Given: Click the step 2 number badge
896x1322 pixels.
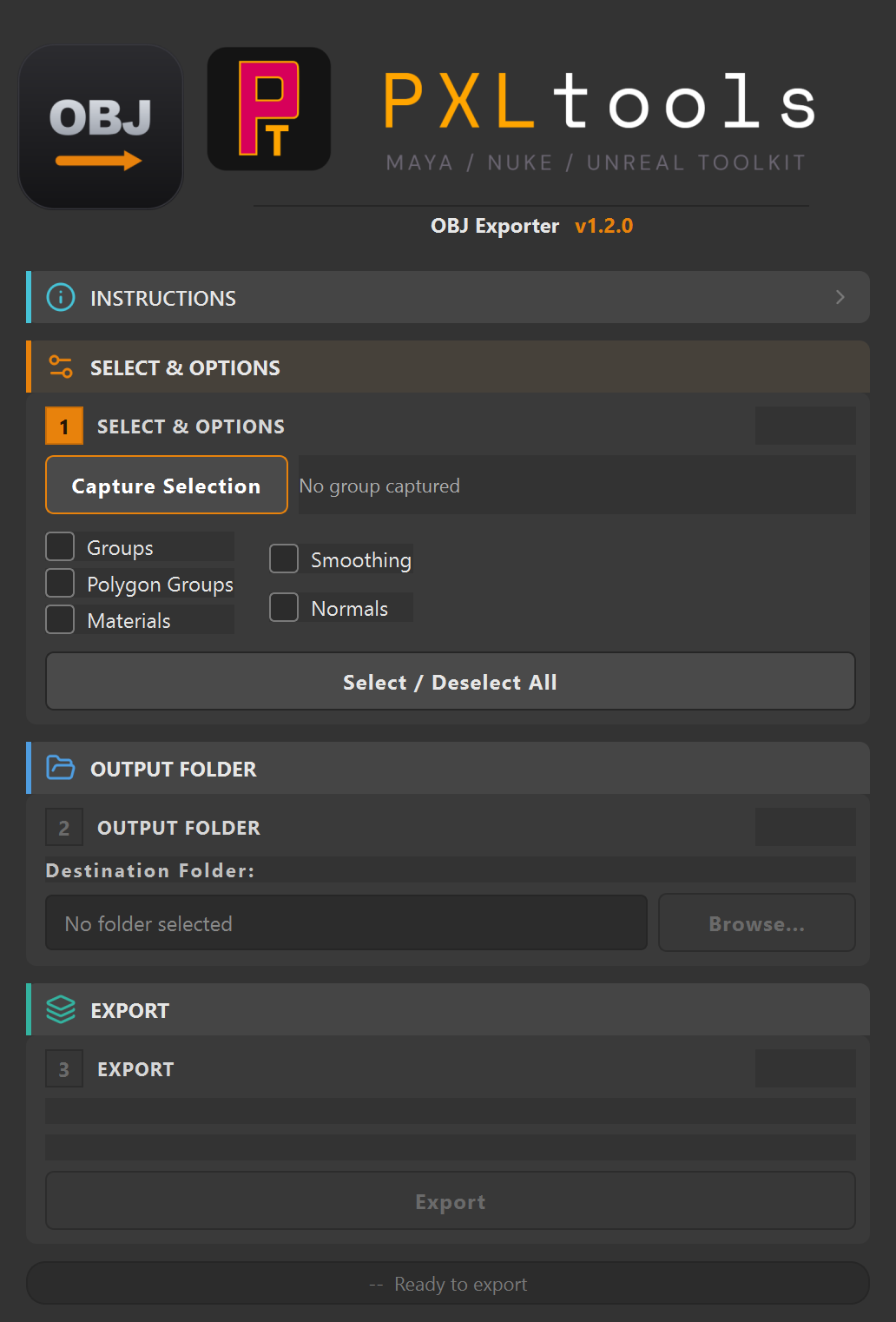Looking at the screenshot, I should click(64, 827).
